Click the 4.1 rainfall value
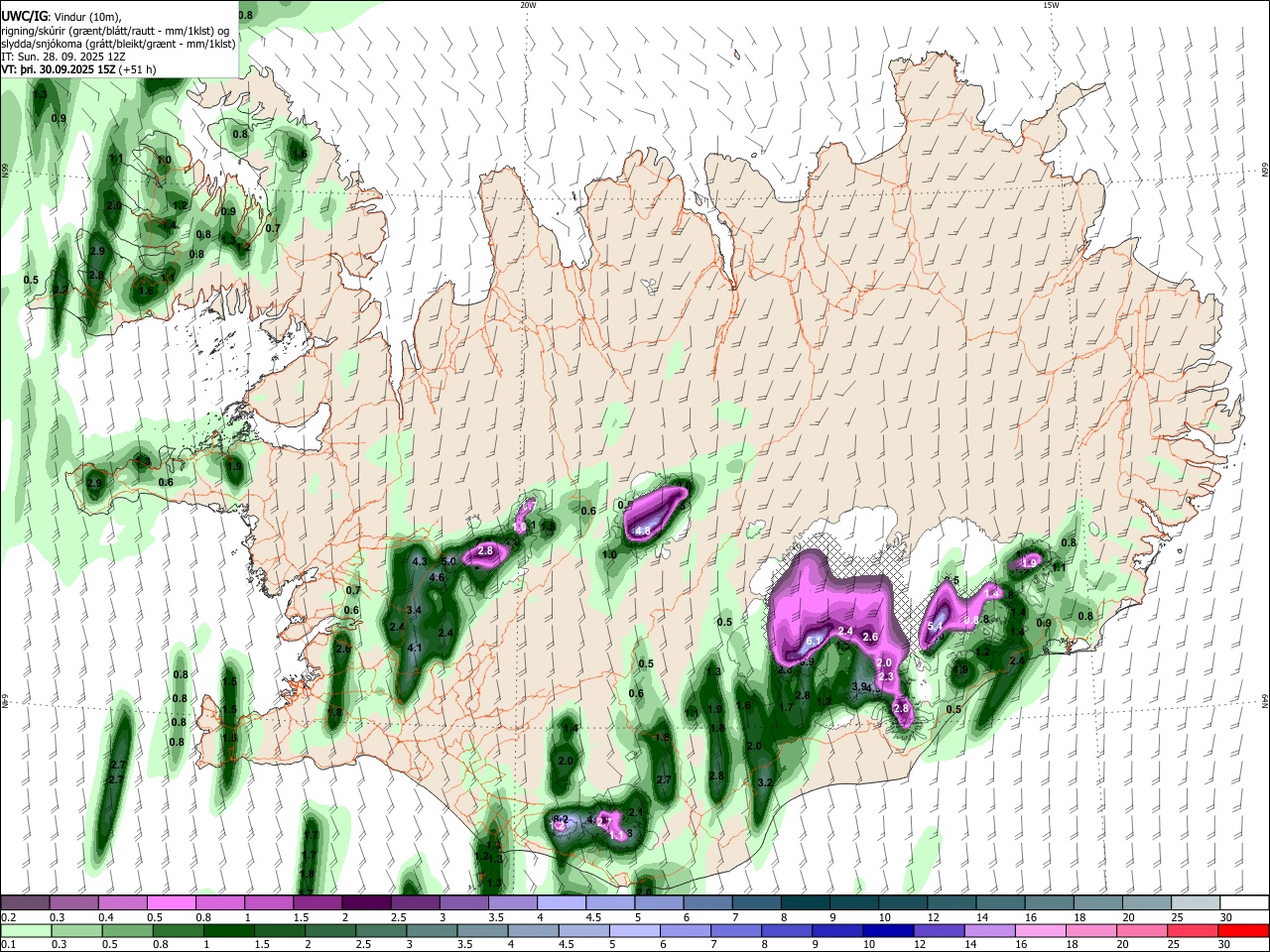1270x952 pixels. (x=416, y=649)
